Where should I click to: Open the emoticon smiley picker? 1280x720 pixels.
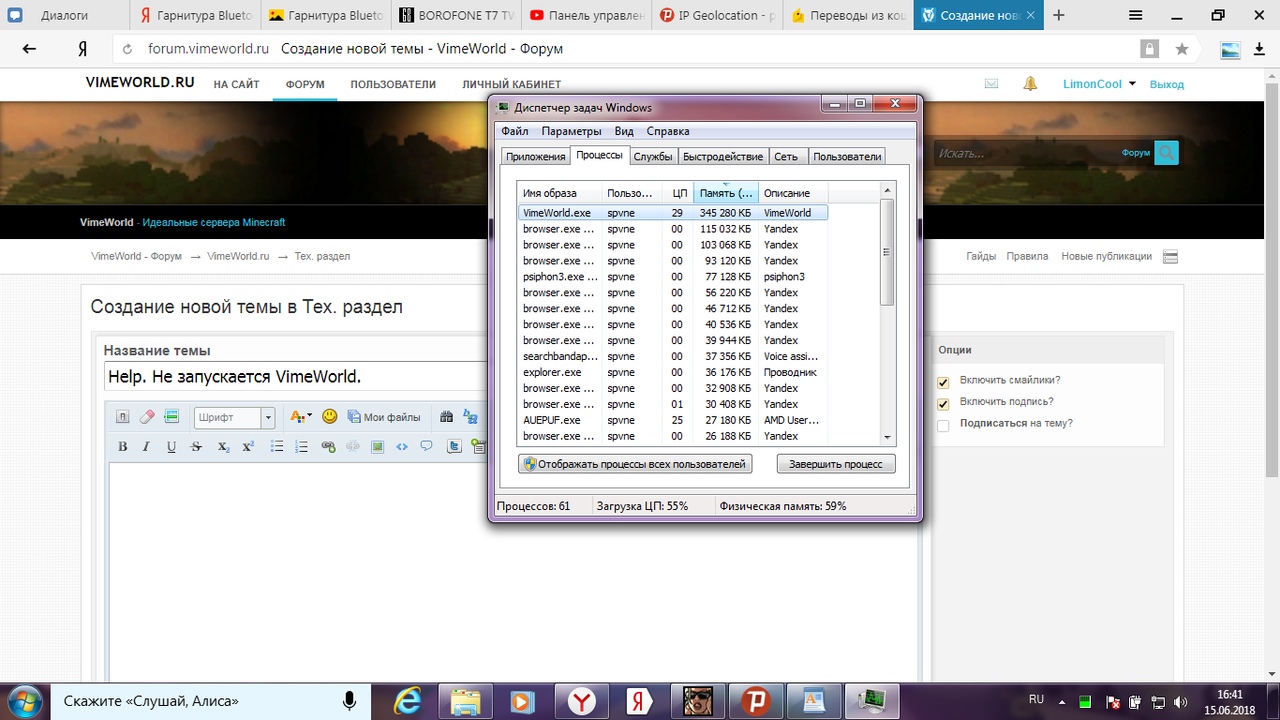pos(329,417)
